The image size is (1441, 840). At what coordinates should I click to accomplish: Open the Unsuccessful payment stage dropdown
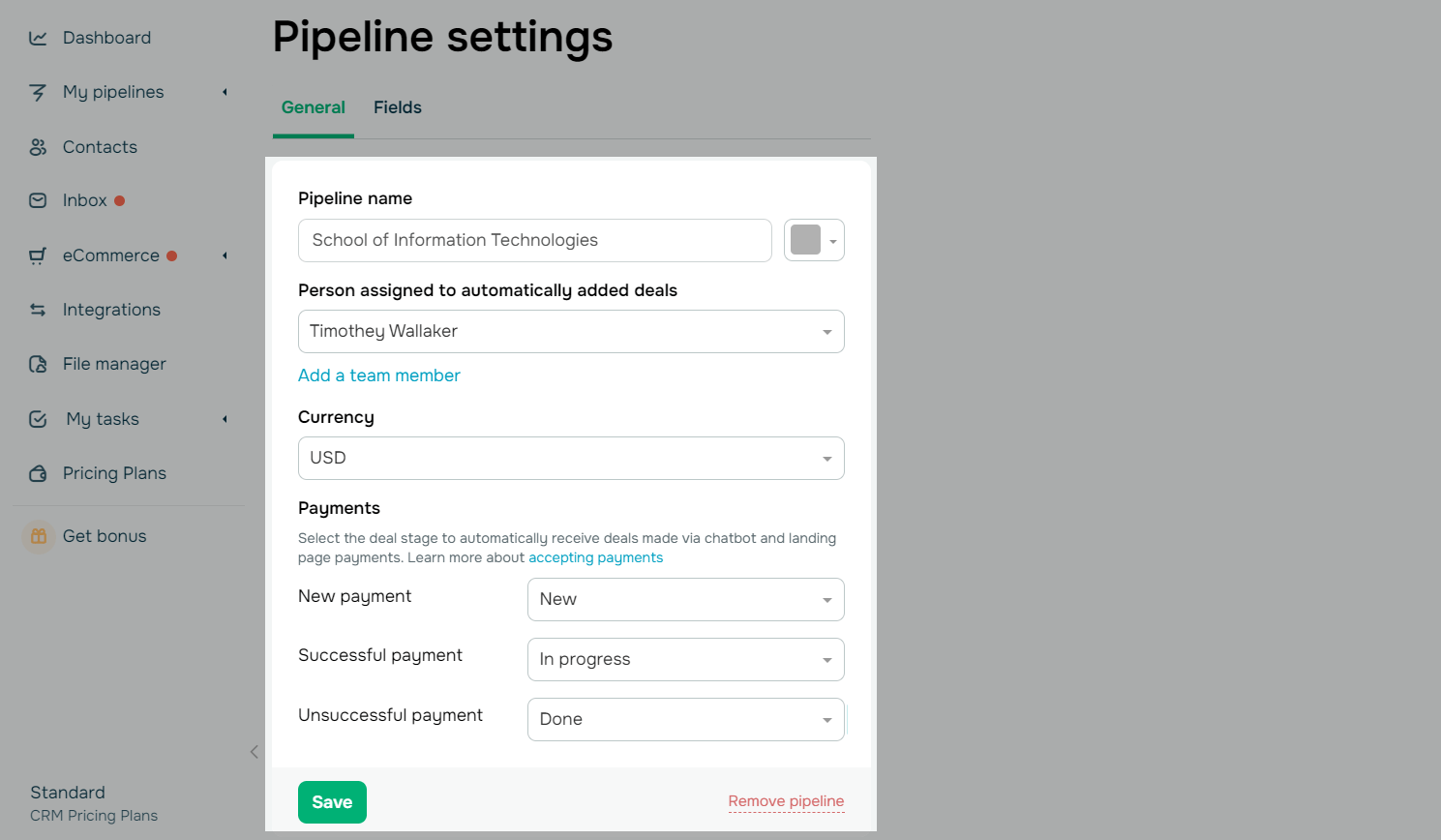[x=686, y=719]
